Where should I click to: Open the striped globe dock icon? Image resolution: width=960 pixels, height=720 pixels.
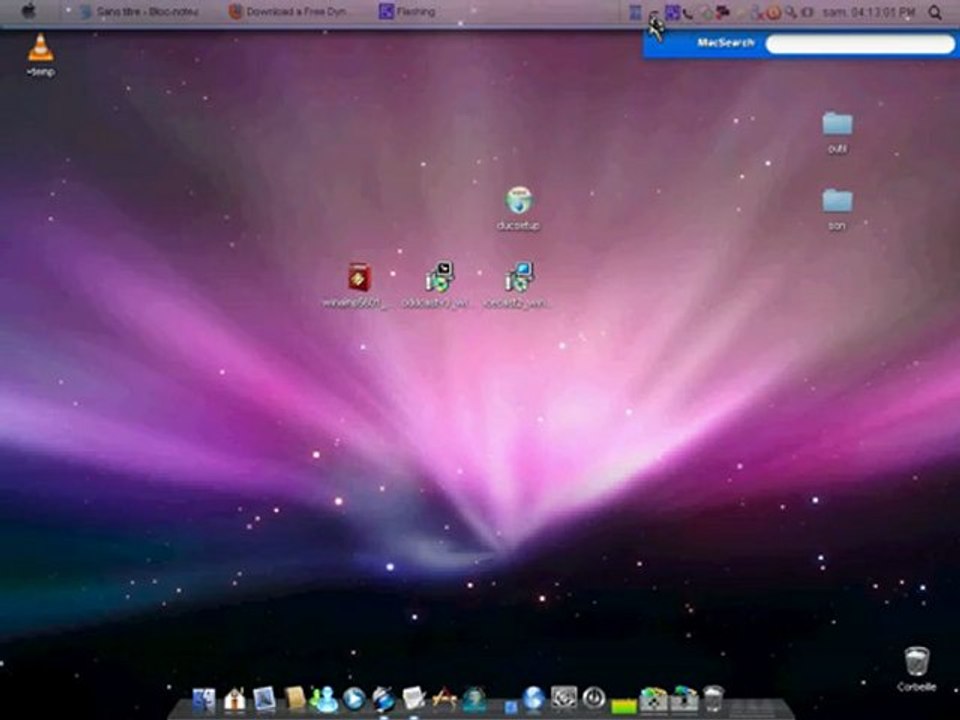tap(384, 699)
